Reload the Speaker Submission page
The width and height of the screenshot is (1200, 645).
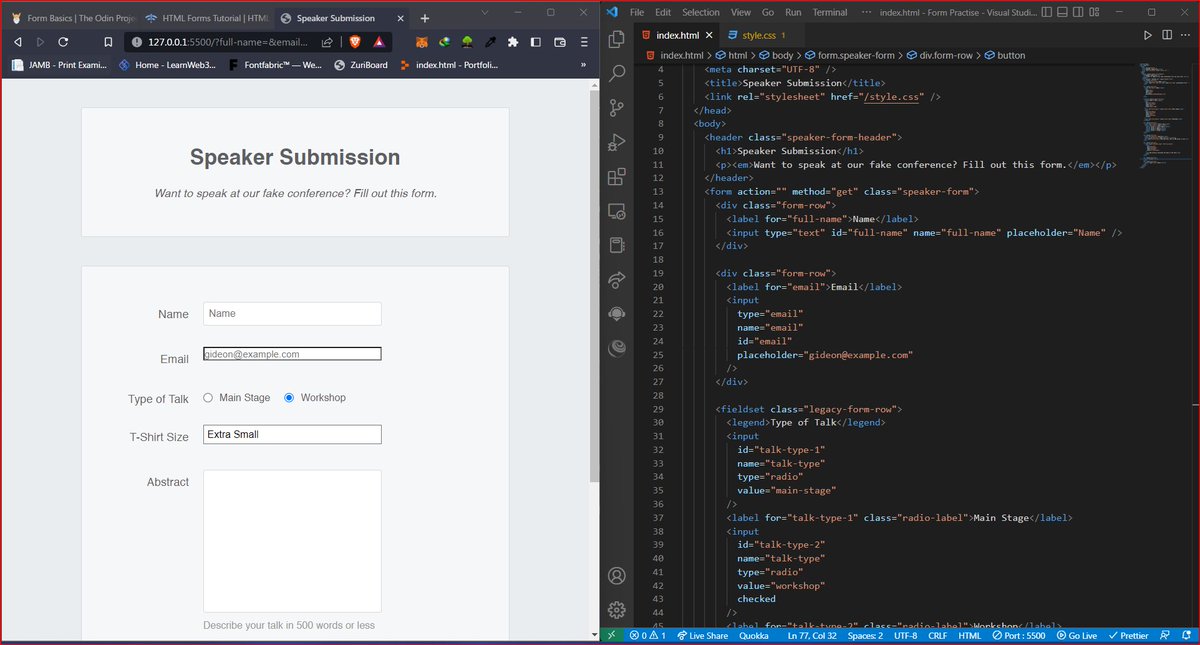[x=63, y=42]
